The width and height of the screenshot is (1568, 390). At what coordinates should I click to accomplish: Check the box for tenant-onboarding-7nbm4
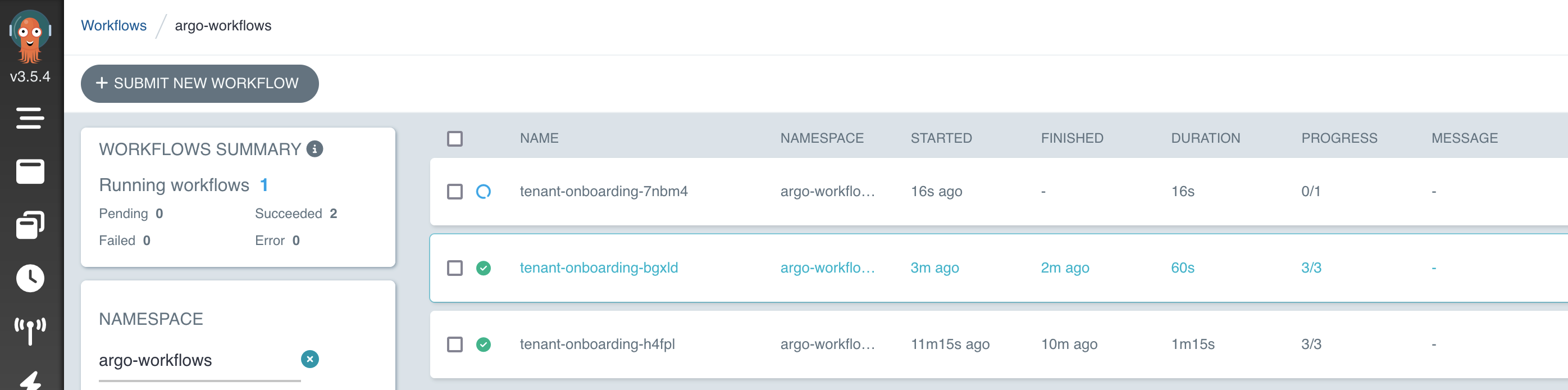455,191
